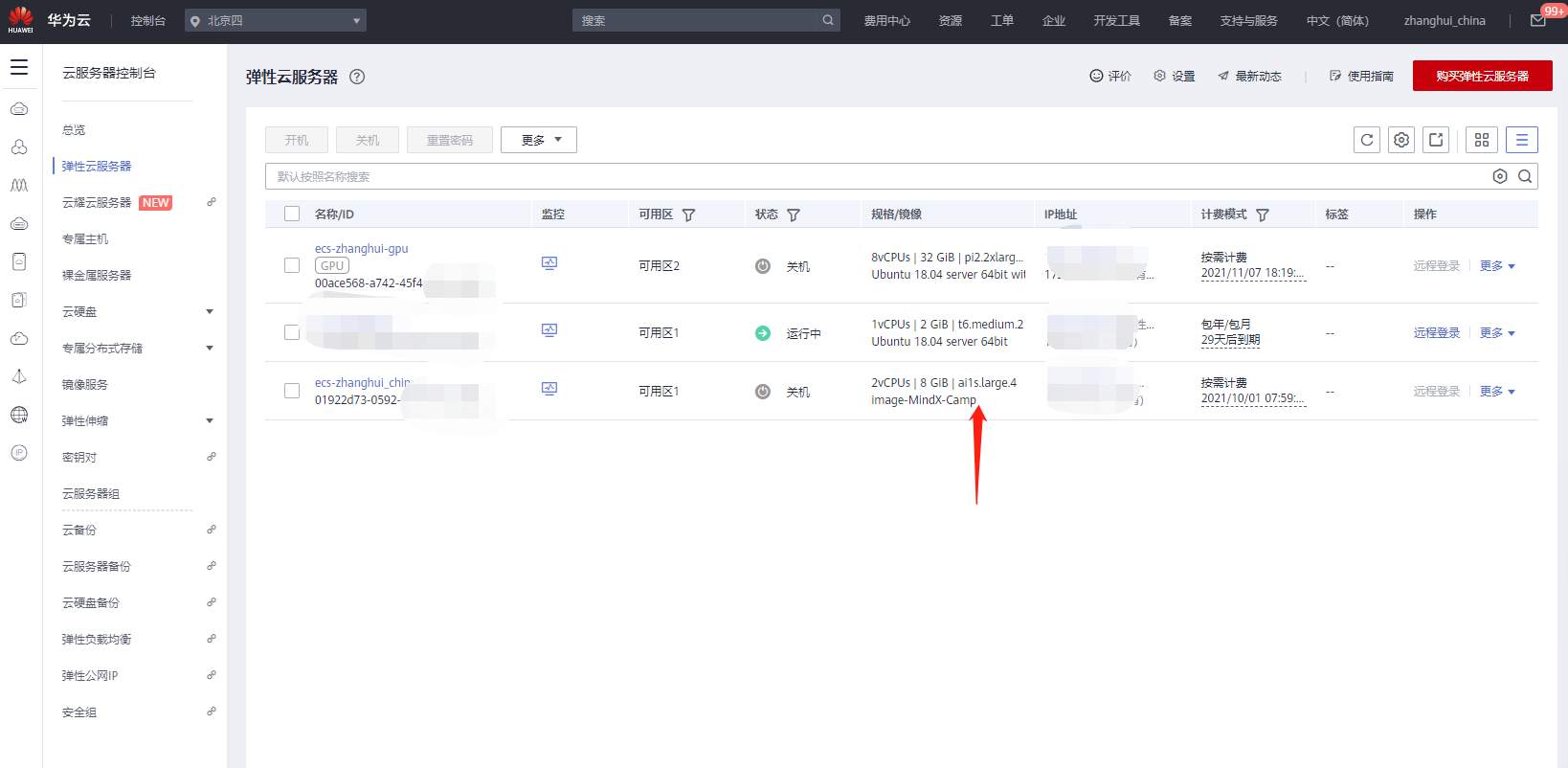Refresh the server list with the refresh icon
Image resolution: width=1568 pixels, height=768 pixels.
tap(1367, 140)
